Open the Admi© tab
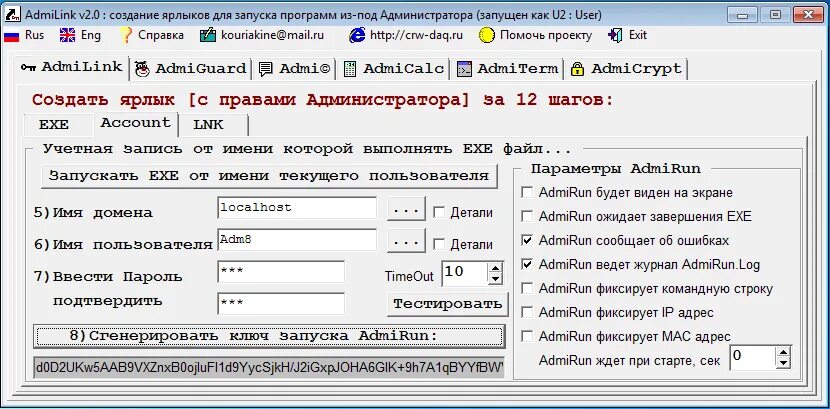This screenshot has height=409, width=830. pos(294,69)
